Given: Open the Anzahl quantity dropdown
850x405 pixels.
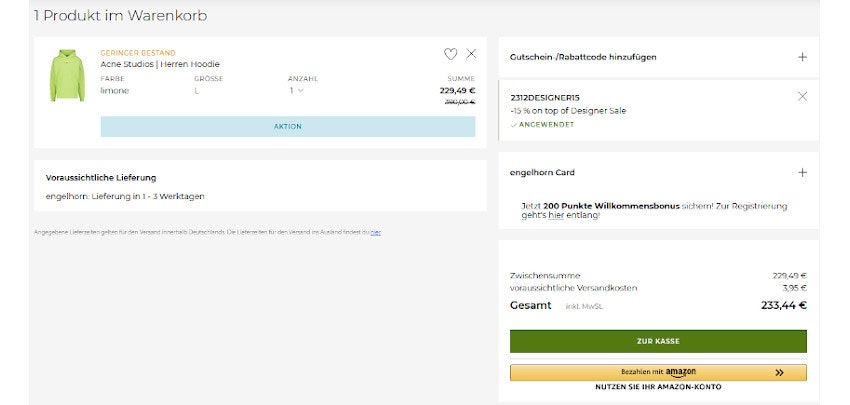Looking at the screenshot, I should point(297,91).
